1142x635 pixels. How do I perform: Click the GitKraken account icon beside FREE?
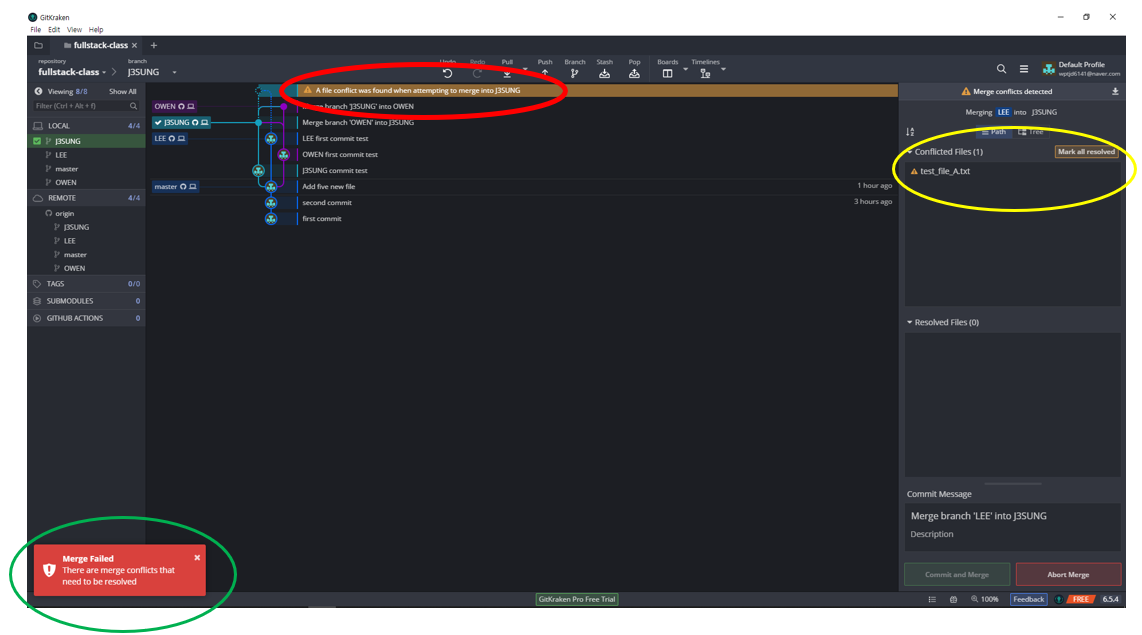click(1059, 599)
